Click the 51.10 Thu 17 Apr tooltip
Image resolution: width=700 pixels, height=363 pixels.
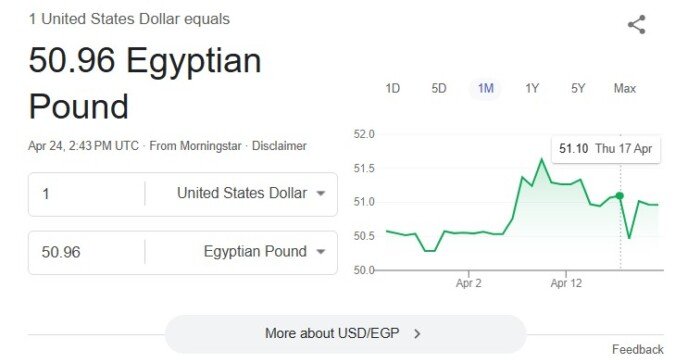pos(606,149)
